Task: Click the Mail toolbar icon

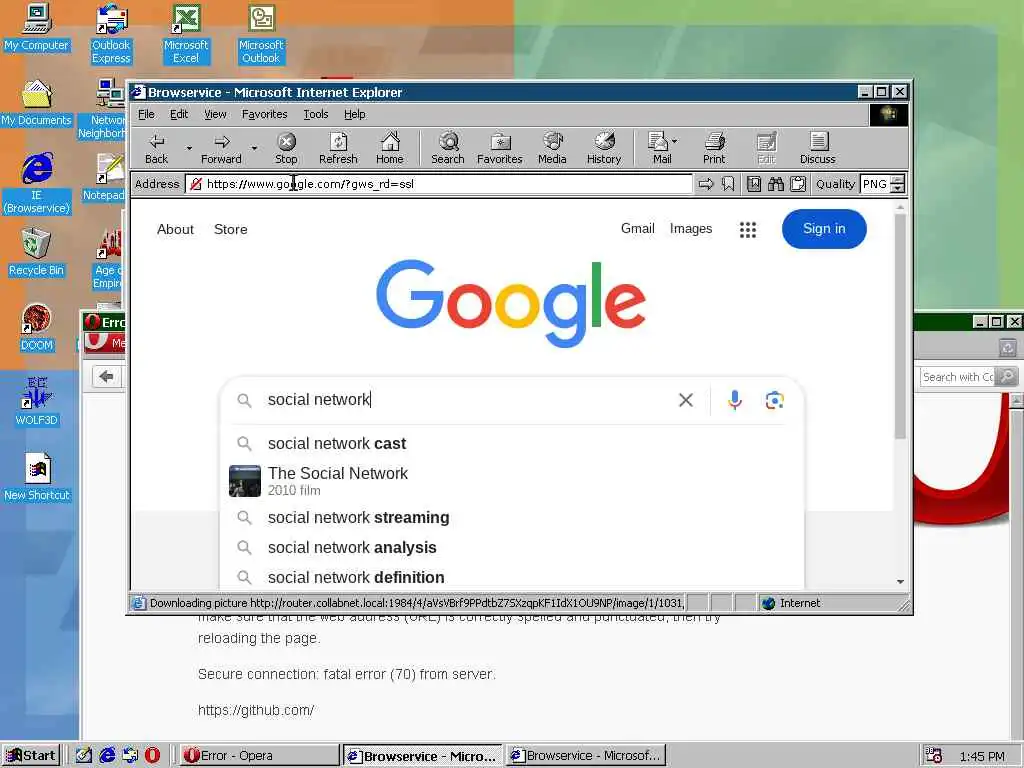Action: coord(658,148)
